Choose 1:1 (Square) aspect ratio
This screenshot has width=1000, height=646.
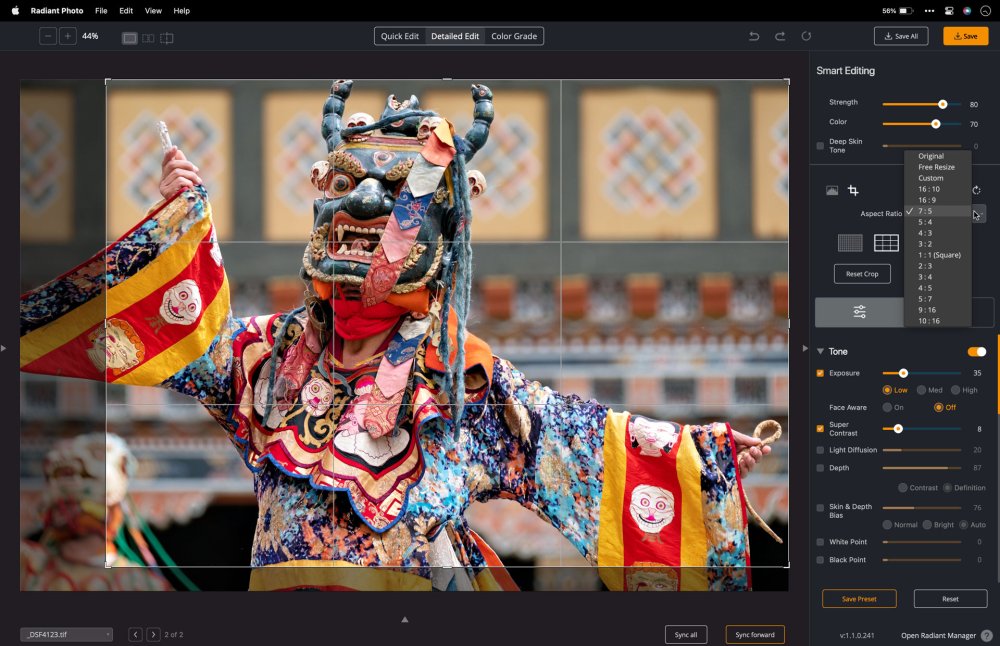[x=939, y=255]
